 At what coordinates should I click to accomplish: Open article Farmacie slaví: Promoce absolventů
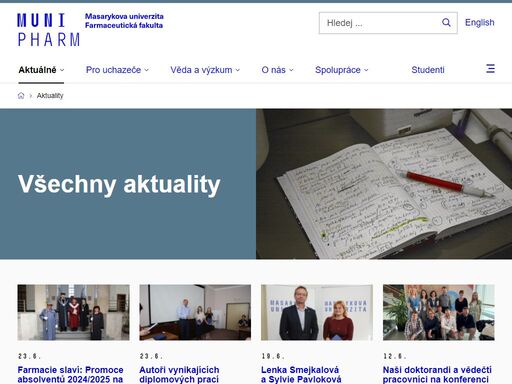(70, 375)
